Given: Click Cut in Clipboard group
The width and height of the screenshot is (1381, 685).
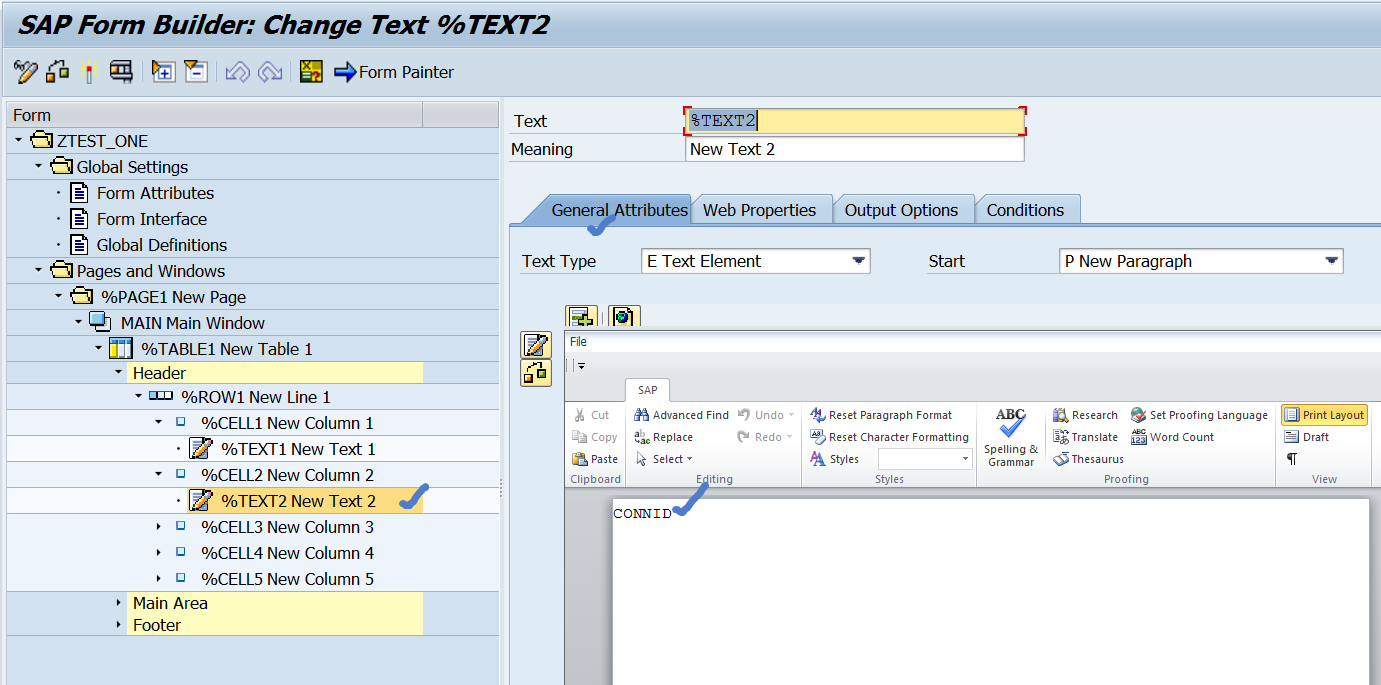Looking at the screenshot, I should pyautogui.click(x=591, y=415).
